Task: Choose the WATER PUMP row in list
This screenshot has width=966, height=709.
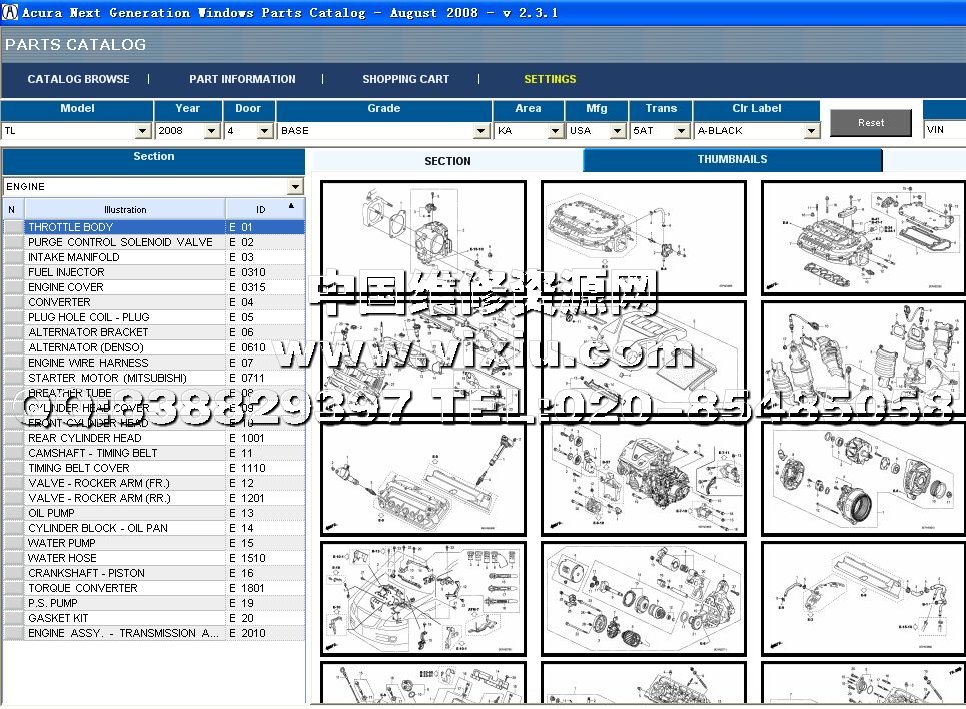Action: (62, 543)
